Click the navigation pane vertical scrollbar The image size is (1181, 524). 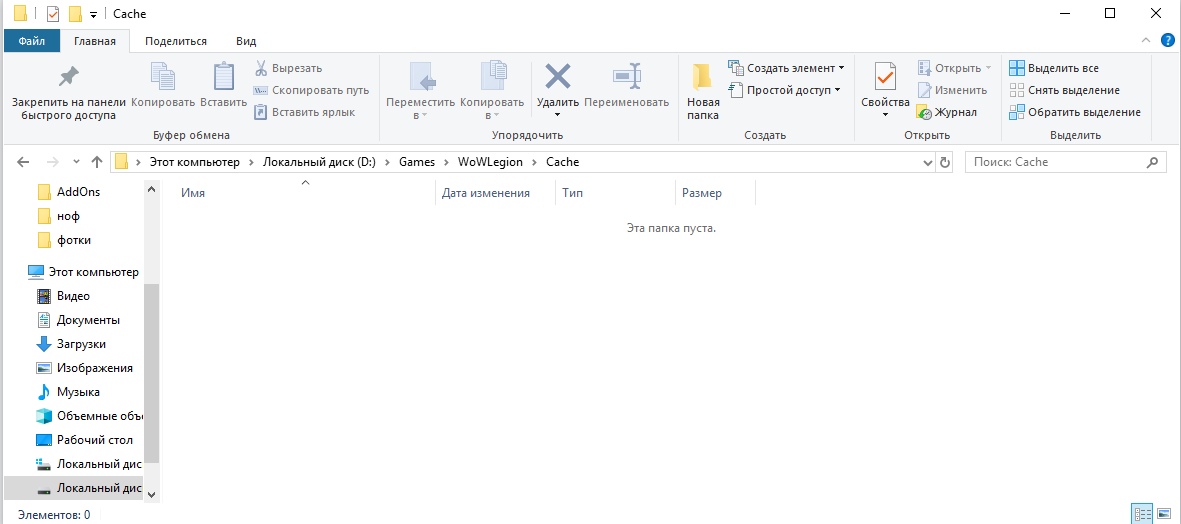tap(151, 380)
